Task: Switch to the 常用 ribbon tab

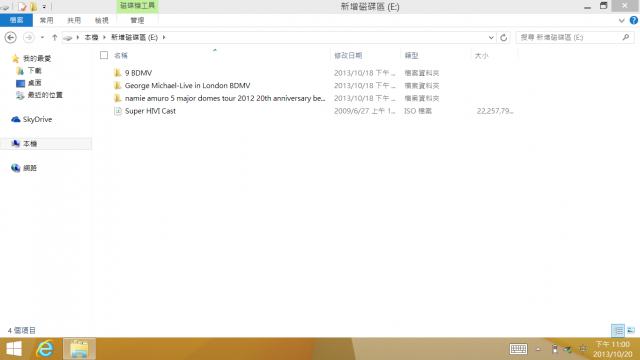Action: pyautogui.click(x=46, y=20)
